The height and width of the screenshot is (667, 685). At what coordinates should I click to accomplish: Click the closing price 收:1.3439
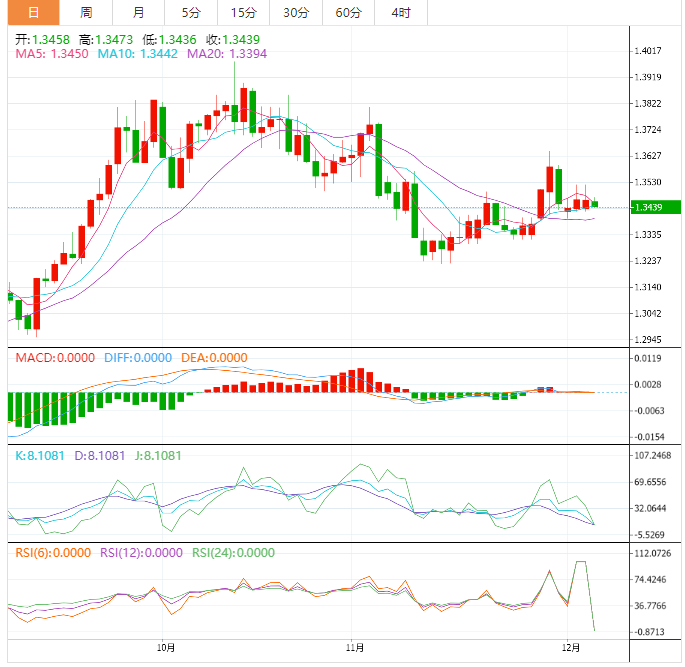point(232,40)
